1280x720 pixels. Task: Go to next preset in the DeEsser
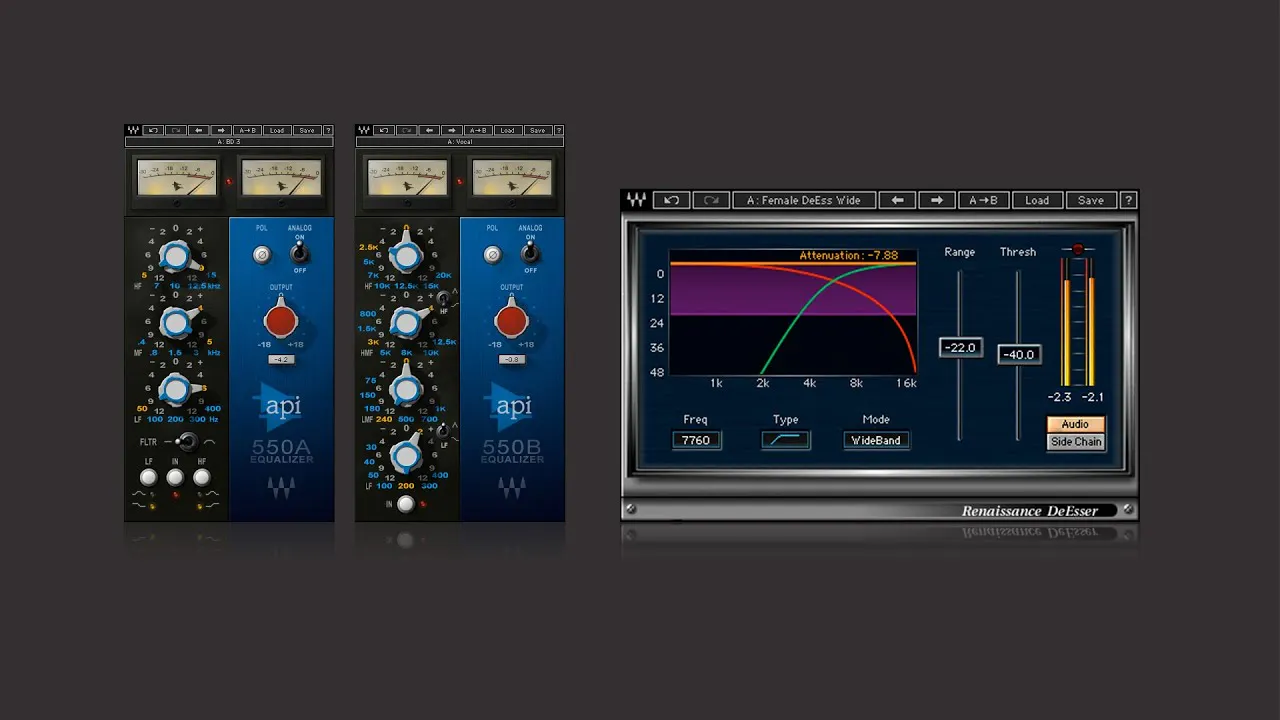937,200
